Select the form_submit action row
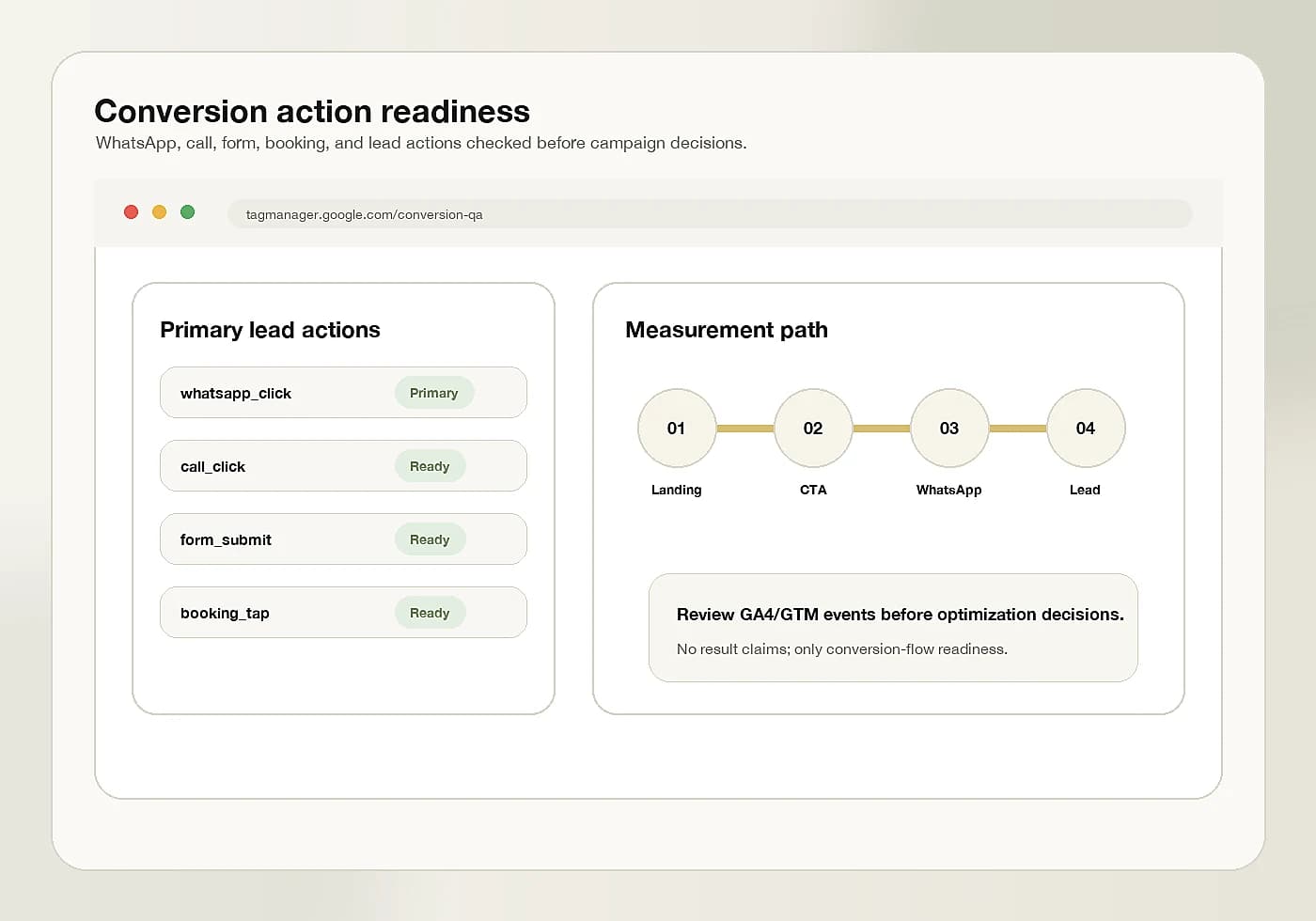The height and width of the screenshot is (921, 1316). [x=343, y=539]
